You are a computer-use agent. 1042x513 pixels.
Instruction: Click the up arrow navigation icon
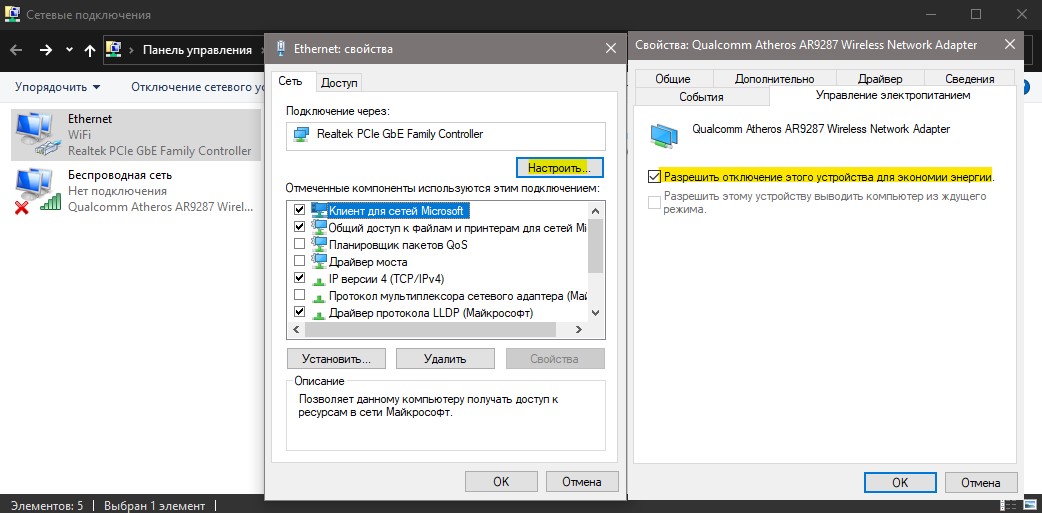[x=90, y=50]
